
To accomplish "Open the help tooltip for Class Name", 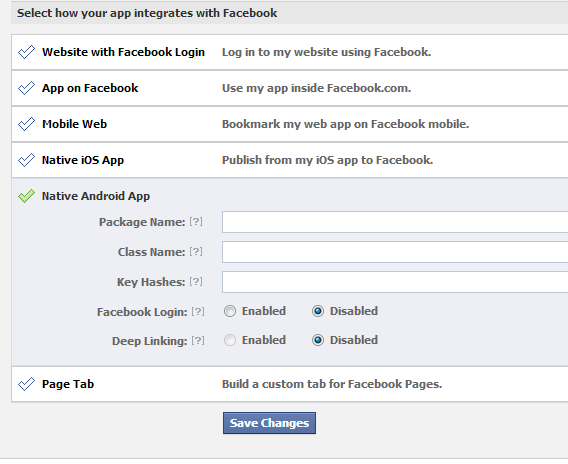I will point(196,252).
